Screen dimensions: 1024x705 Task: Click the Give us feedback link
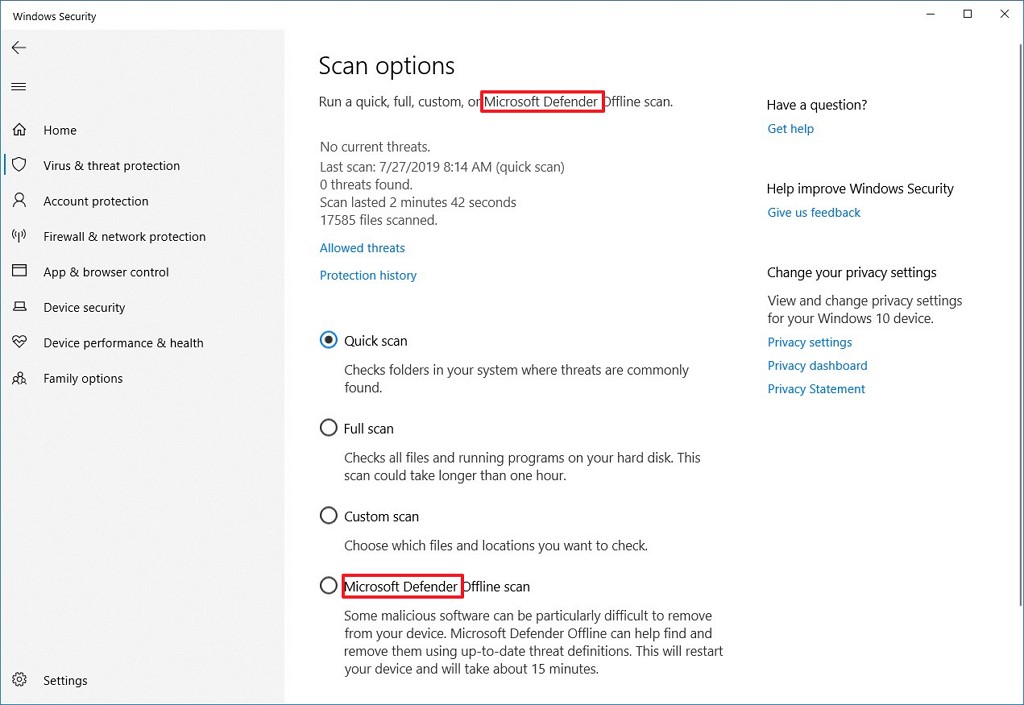(x=814, y=212)
